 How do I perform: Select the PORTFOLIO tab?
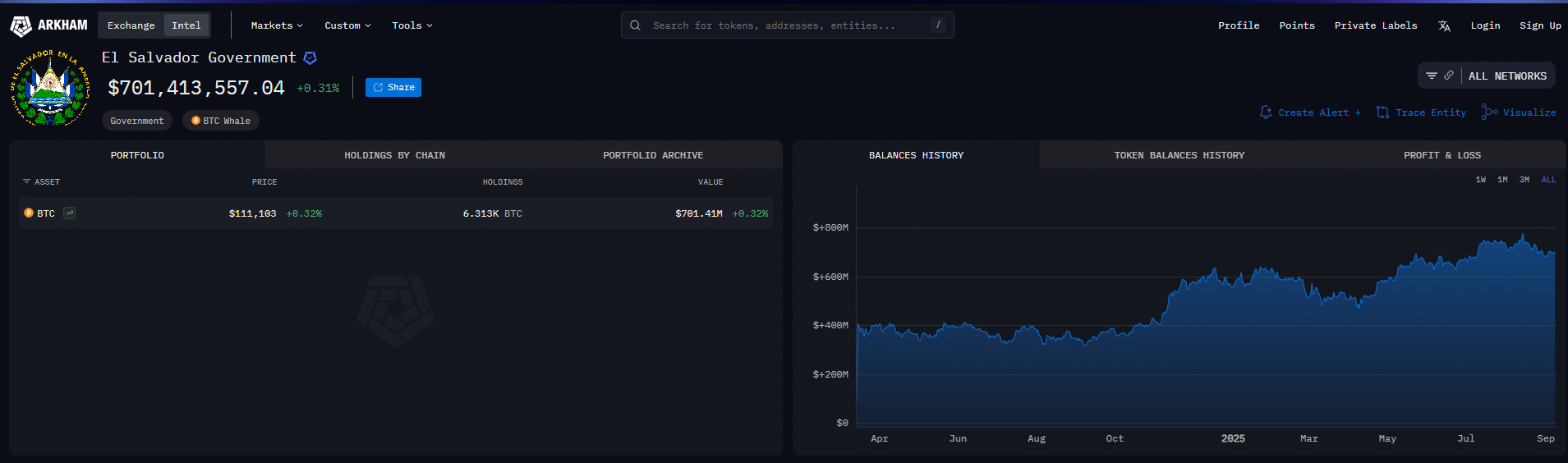pos(137,154)
